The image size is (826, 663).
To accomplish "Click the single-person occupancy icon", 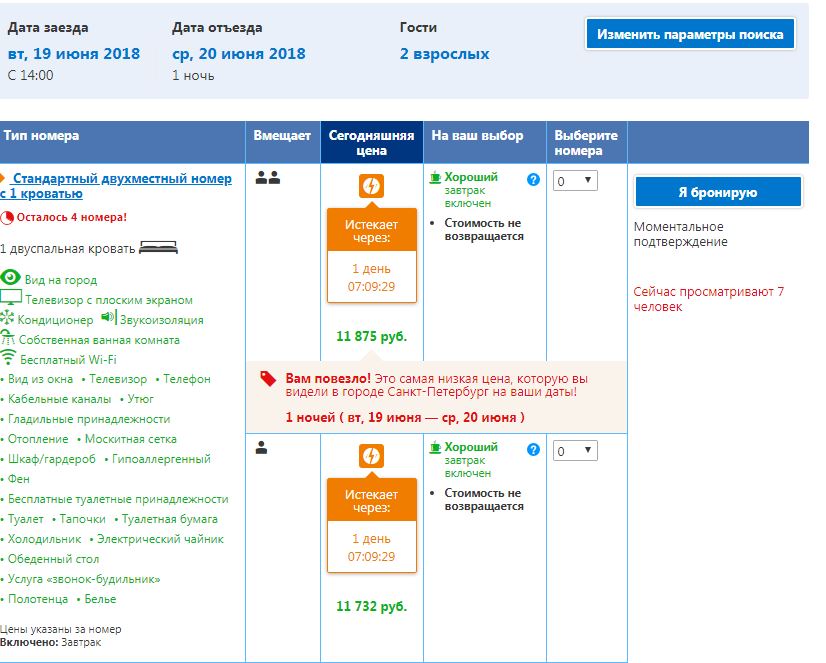I will coord(262,448).
